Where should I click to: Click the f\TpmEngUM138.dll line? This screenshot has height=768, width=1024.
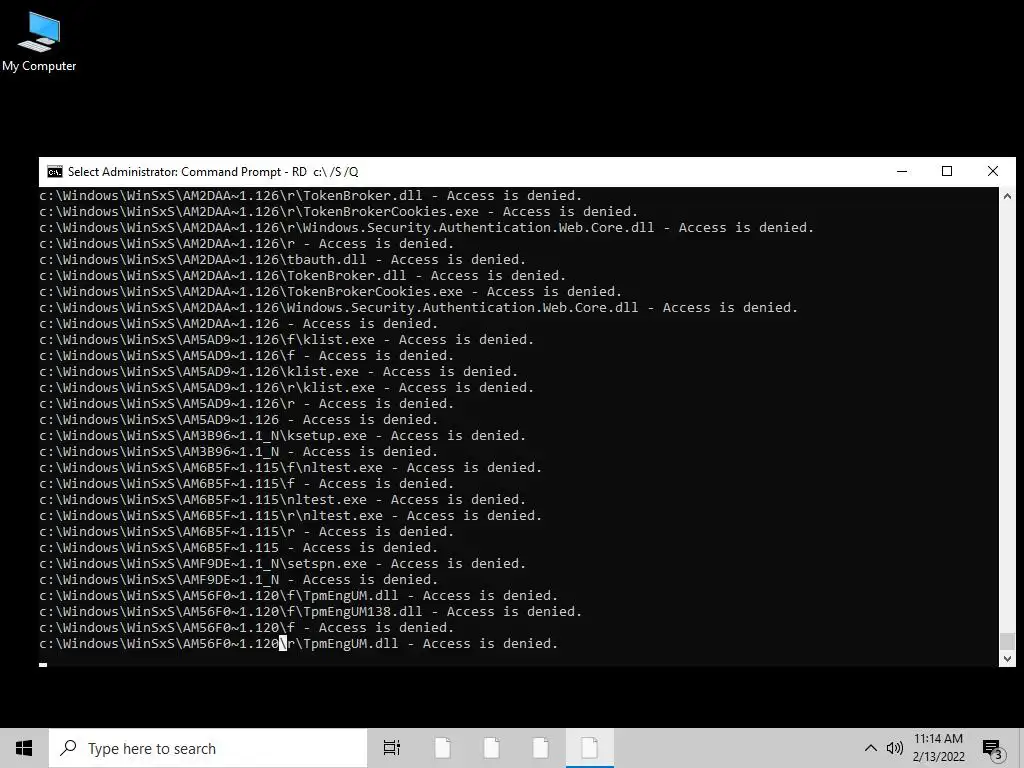pos(310,612)
